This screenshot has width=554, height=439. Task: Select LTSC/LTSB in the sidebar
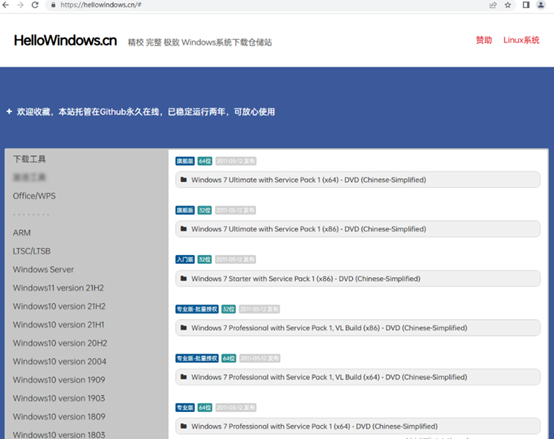click(32, 251)
